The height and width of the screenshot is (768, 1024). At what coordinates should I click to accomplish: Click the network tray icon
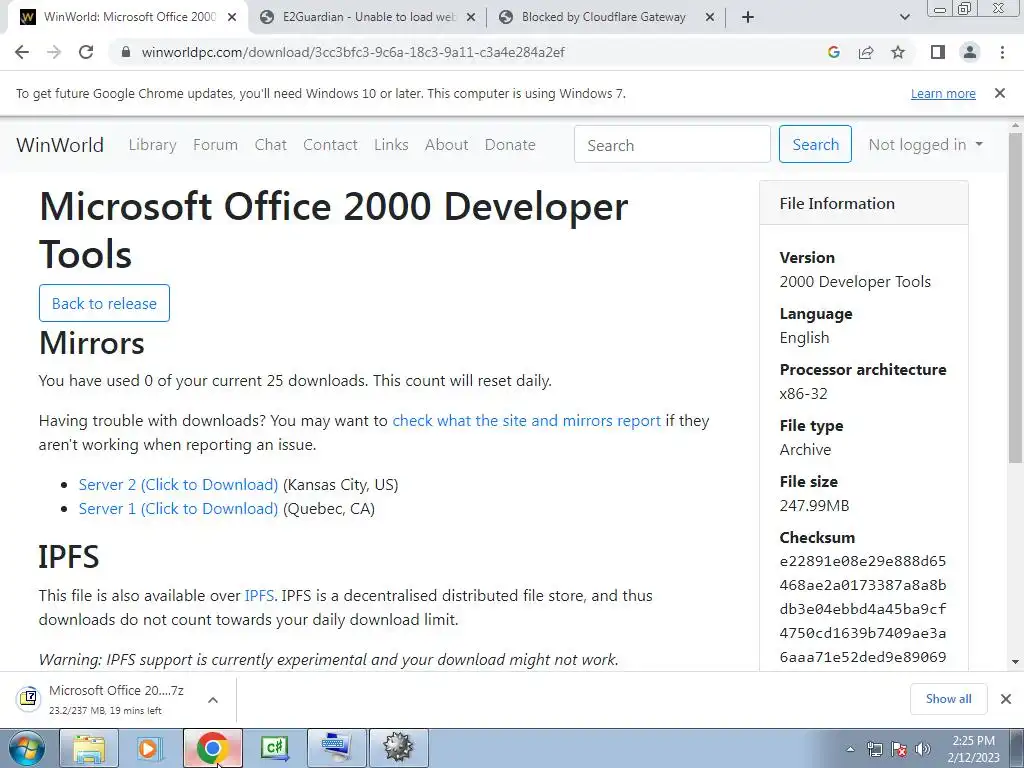[x=874, y=749]
